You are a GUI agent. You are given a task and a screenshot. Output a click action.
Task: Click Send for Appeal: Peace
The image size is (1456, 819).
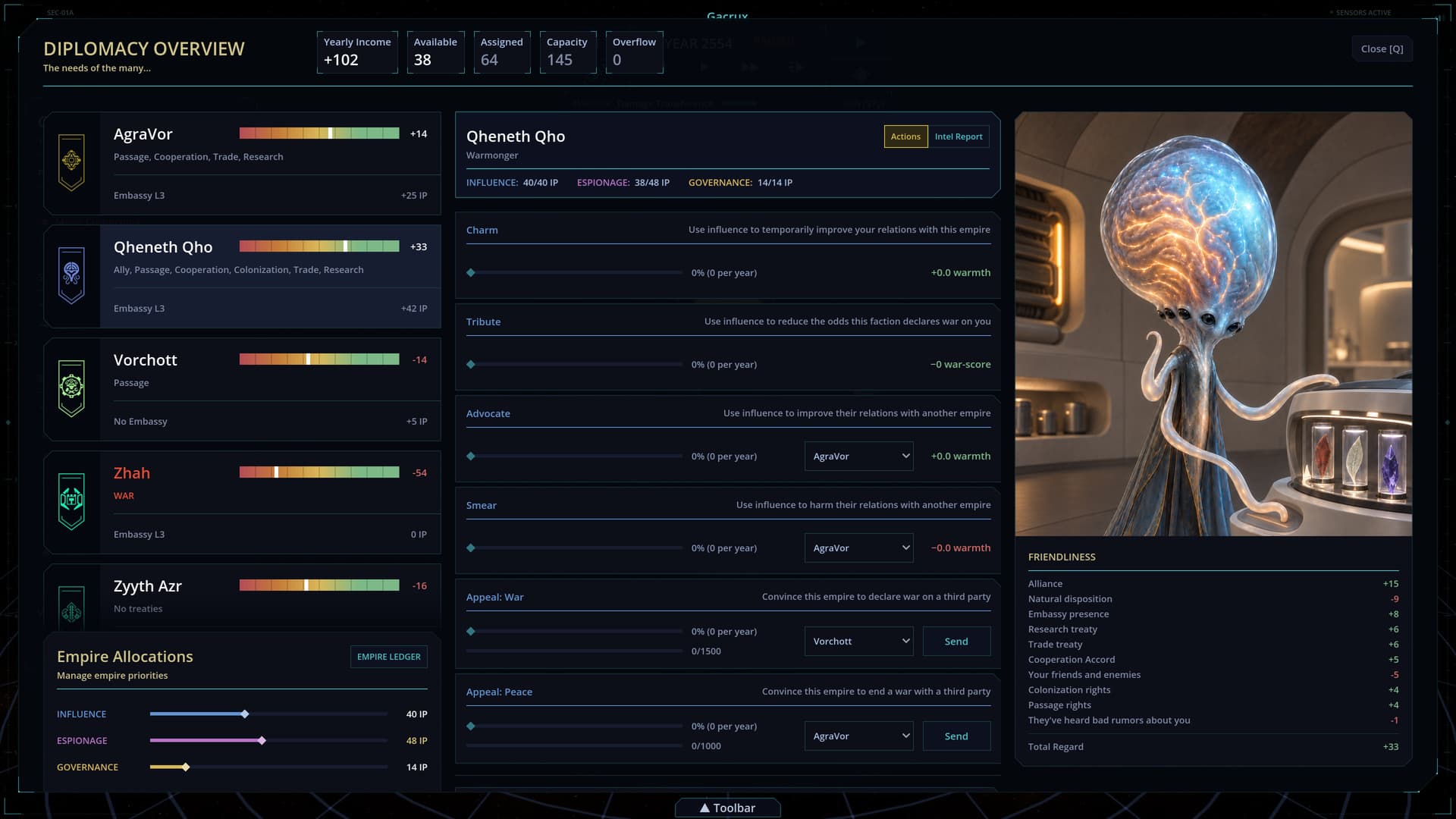coord(956,736)
